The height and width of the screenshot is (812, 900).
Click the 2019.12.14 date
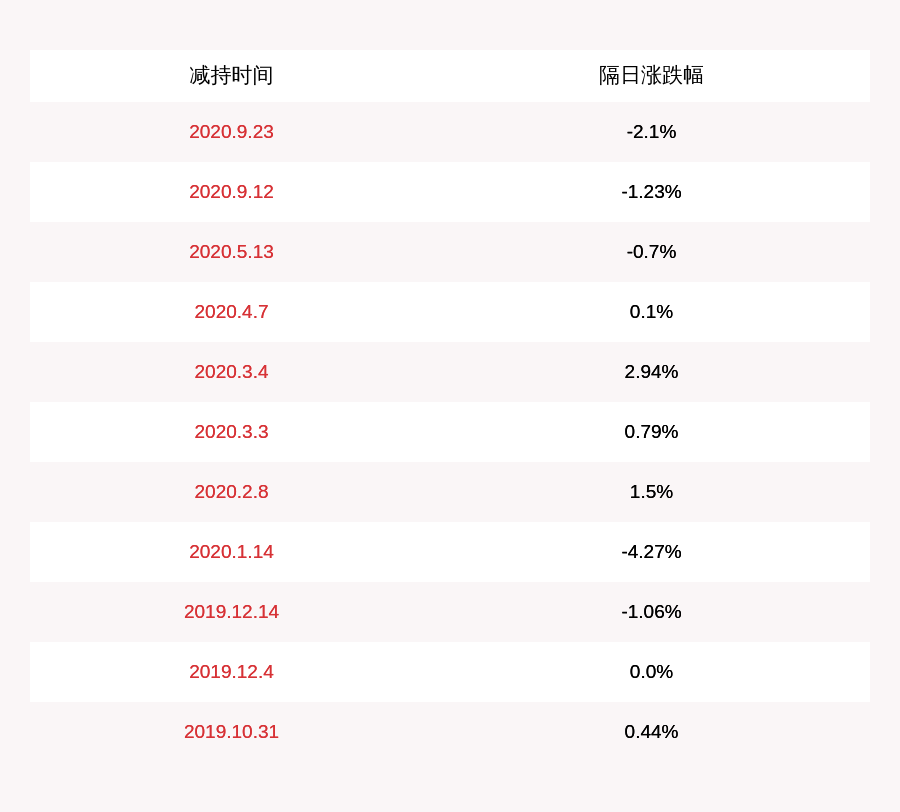click(x=231, y=611)
